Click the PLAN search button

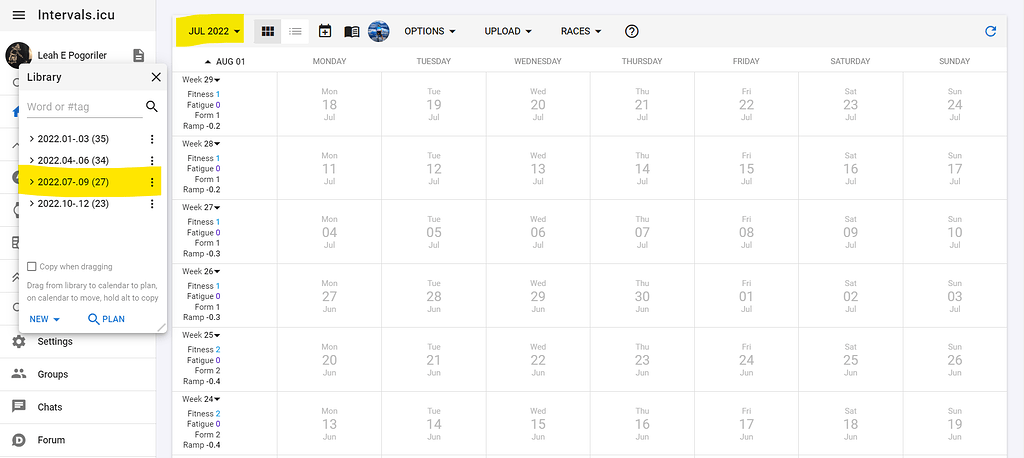tap(106, 319)
